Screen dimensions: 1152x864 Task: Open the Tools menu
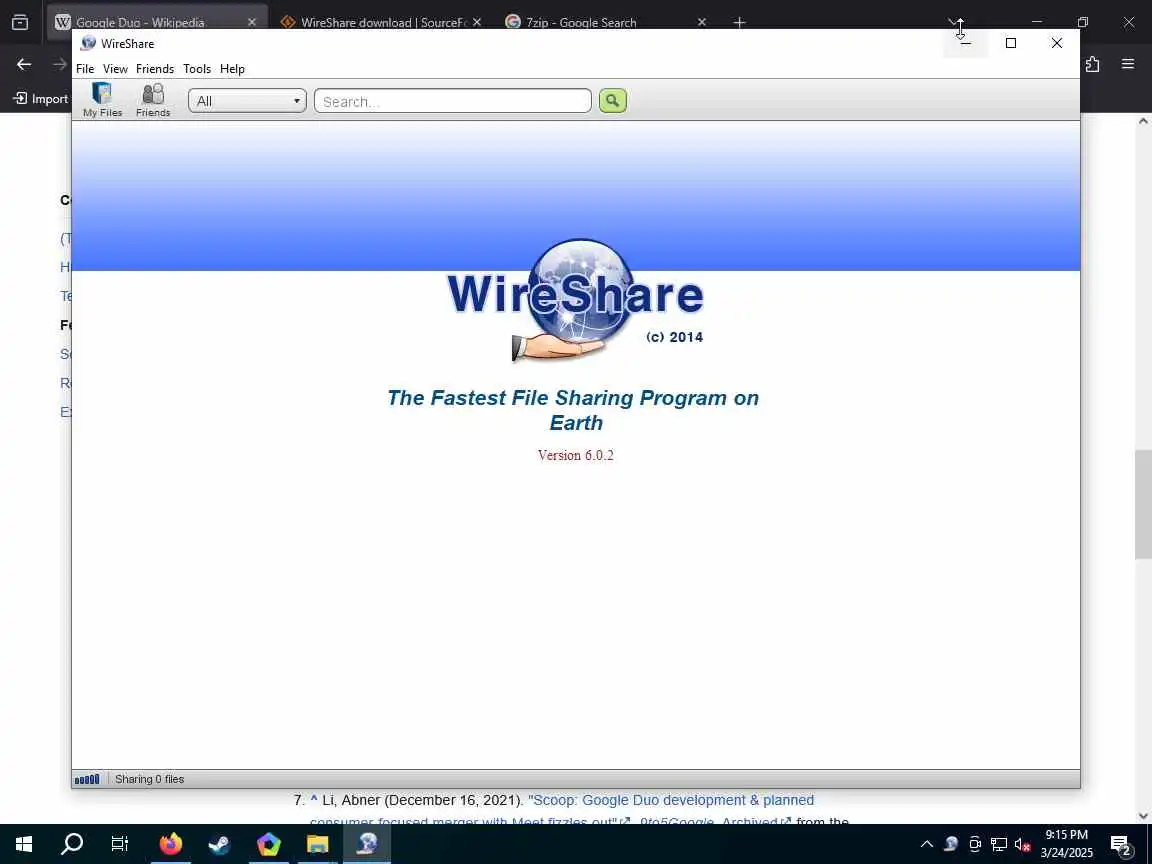[197, 68]
